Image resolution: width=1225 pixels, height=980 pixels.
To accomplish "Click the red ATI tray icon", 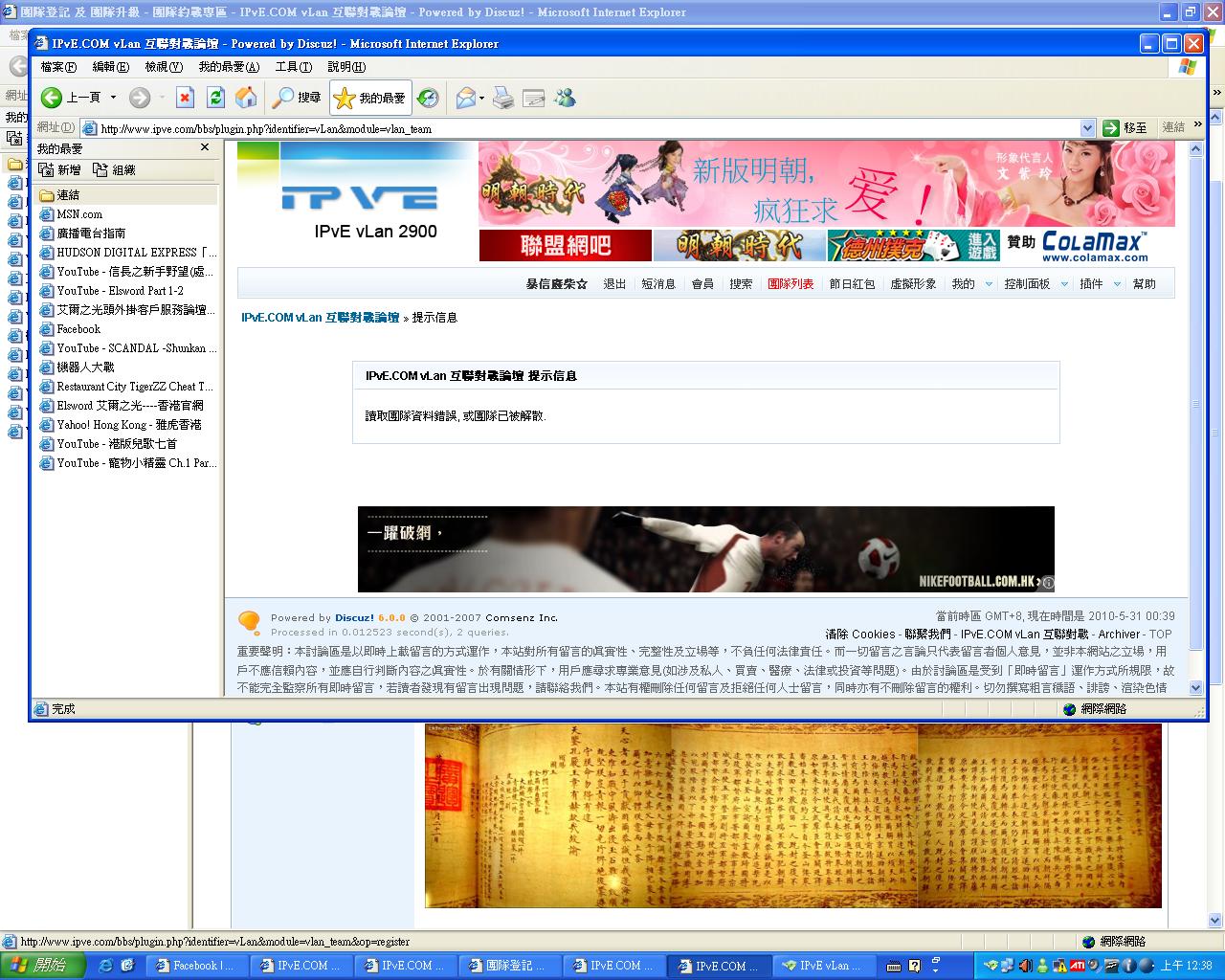I will (x=1078, y=966).
